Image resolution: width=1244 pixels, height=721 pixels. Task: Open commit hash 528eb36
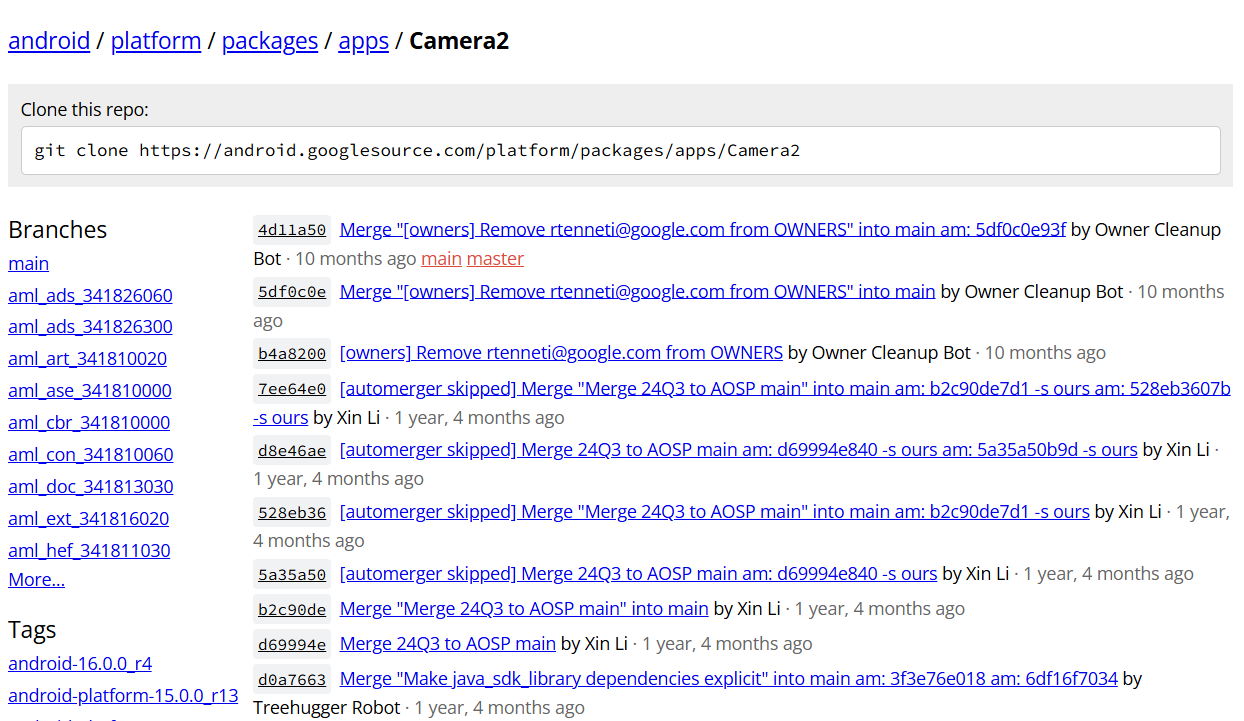[292, 512]
